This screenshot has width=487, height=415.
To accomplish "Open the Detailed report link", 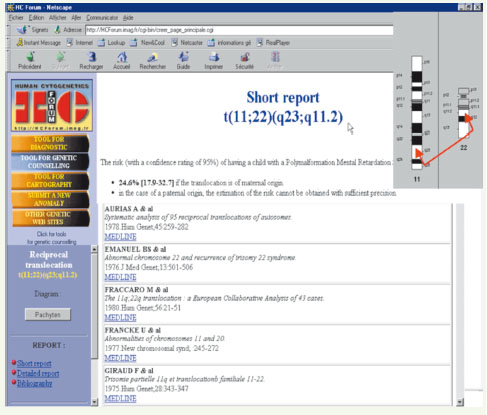I will pos(38,373).
